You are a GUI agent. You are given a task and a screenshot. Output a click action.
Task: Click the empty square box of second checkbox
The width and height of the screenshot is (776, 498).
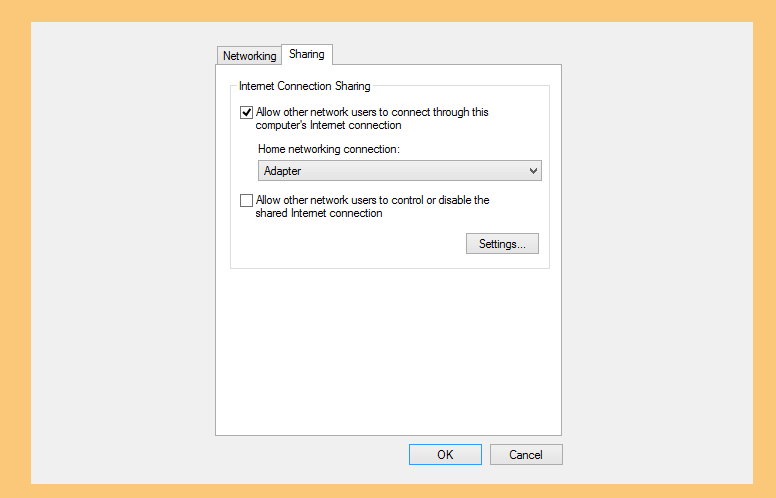(246, 200)
